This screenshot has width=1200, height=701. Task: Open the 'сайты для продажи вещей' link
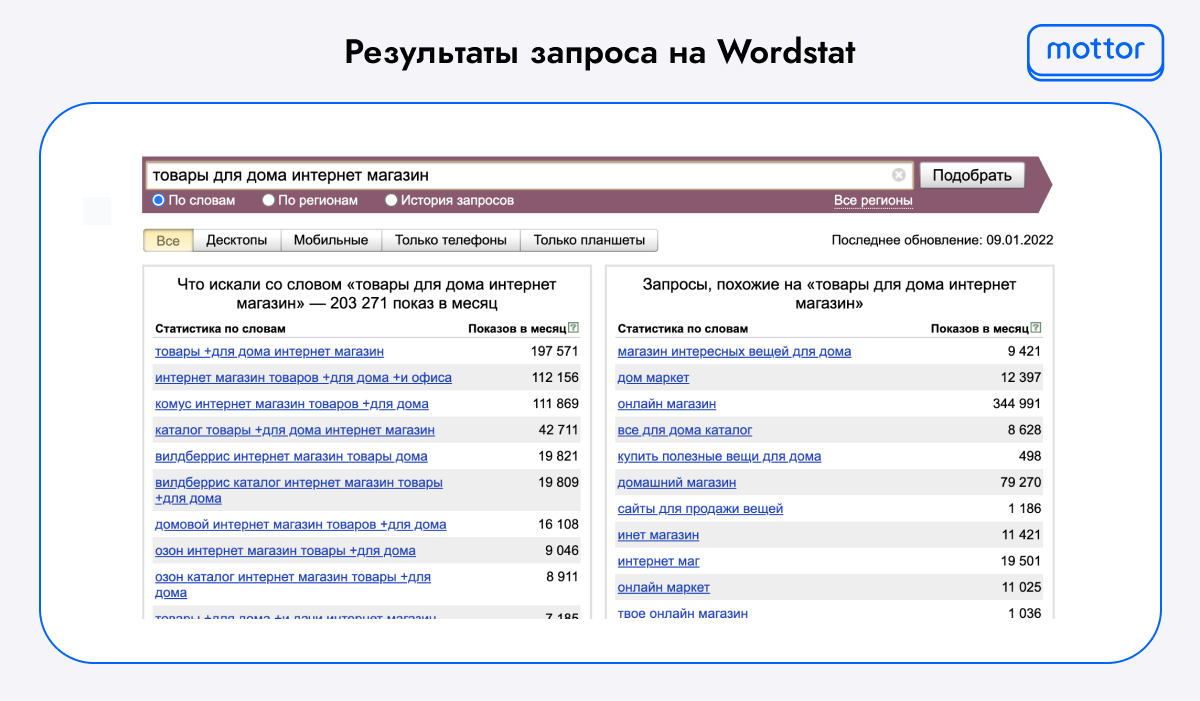pyautogui.click(x=701, y=509)
